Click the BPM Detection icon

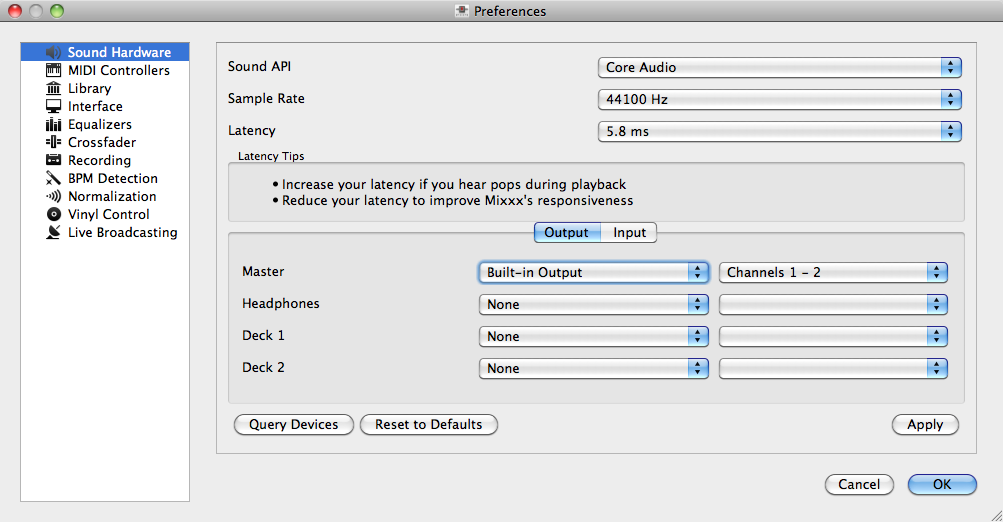54,179
